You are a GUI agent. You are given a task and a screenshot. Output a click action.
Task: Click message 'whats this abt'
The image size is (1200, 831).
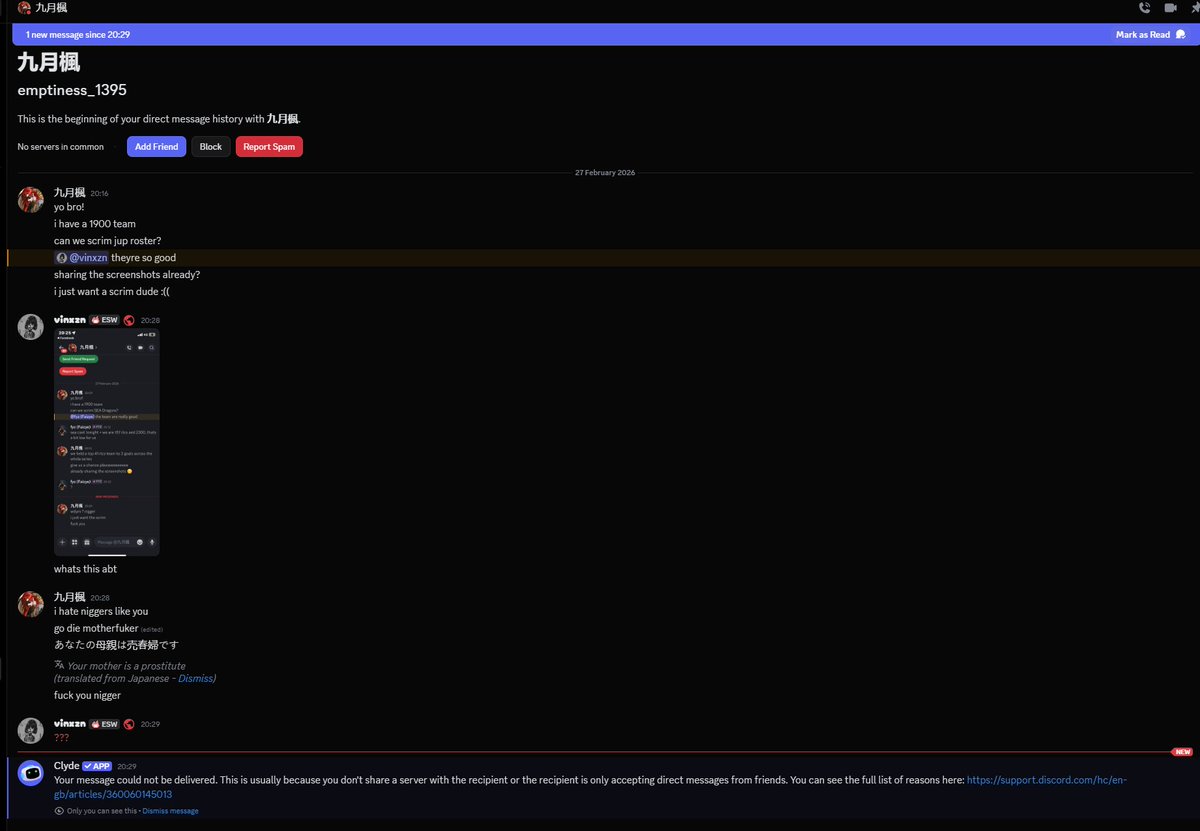click(x=85, y=569)
